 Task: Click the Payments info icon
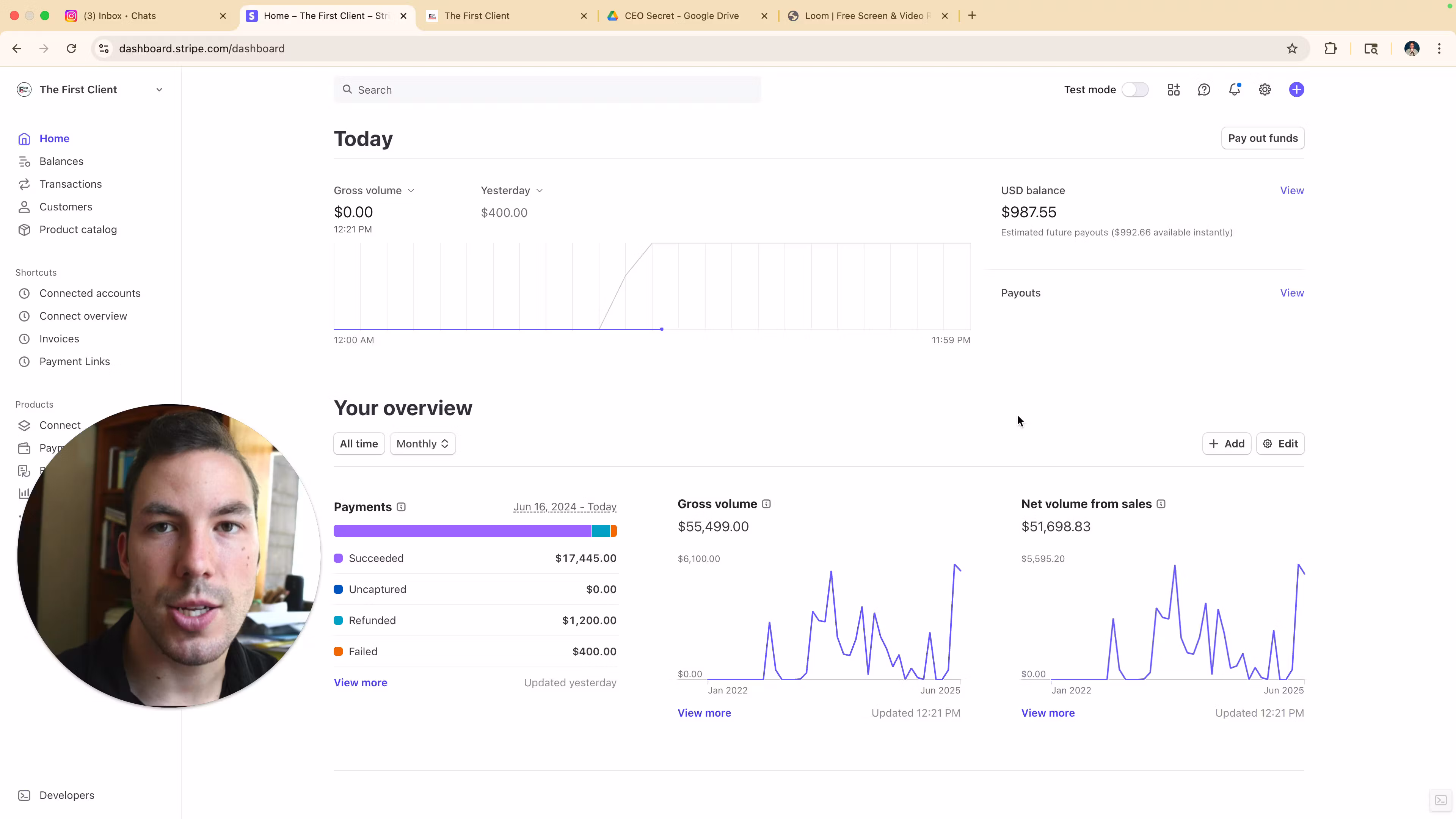tap(401, 507)
